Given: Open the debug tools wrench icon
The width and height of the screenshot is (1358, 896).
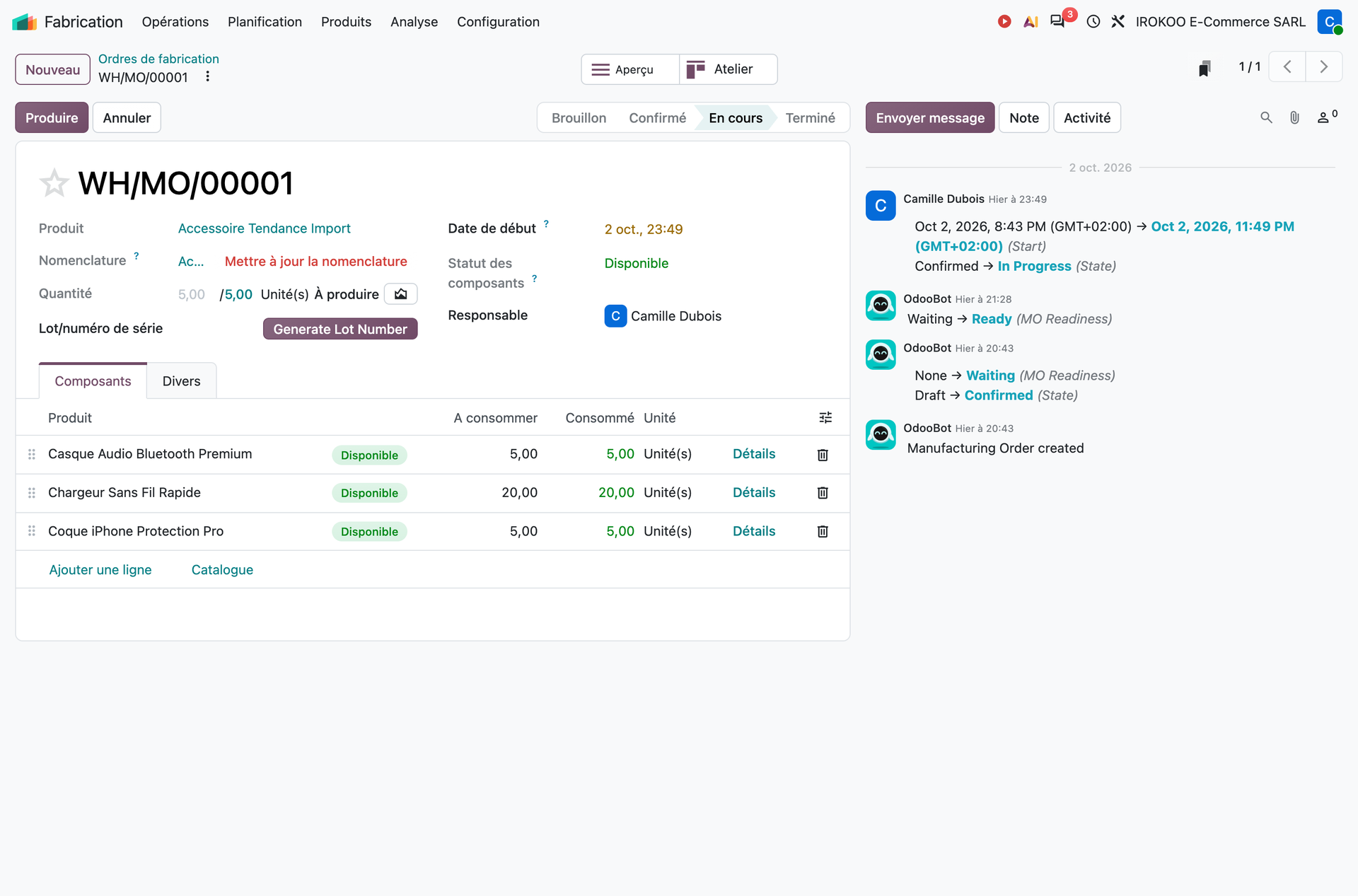Looking at the screenshot, I should click(1118, 22).
